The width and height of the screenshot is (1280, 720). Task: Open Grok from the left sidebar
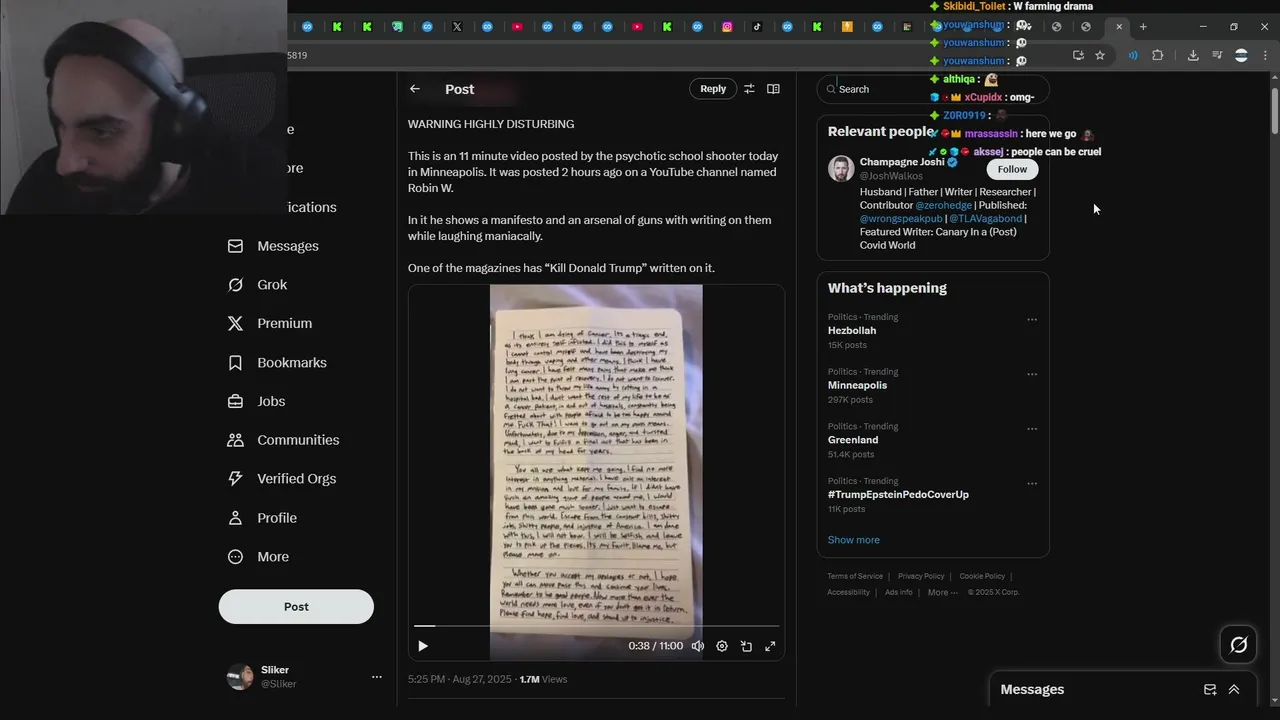pos(271,285)
